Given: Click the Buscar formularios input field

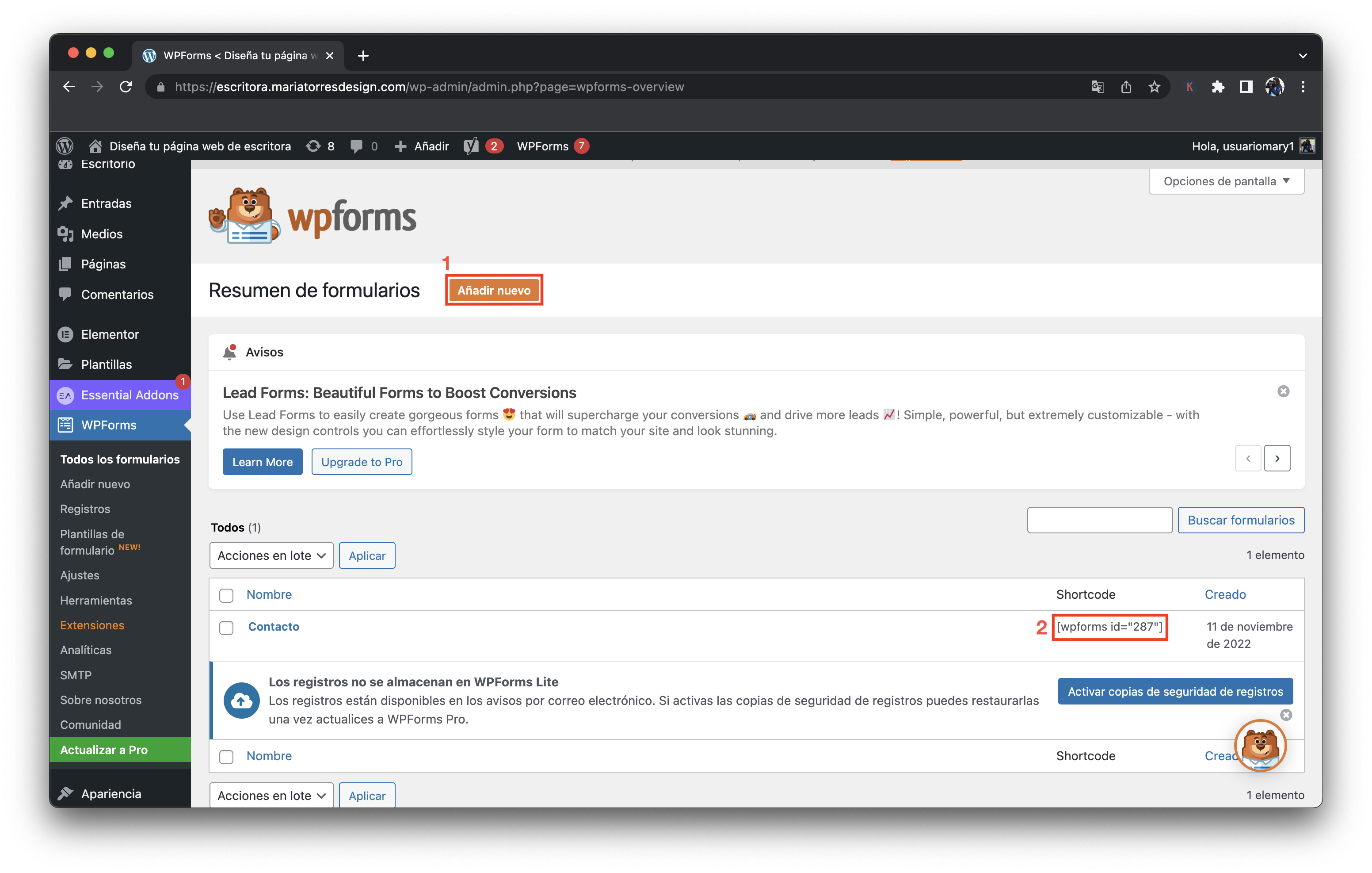Looking at the screenshot, I should (x=1100, y=519).
